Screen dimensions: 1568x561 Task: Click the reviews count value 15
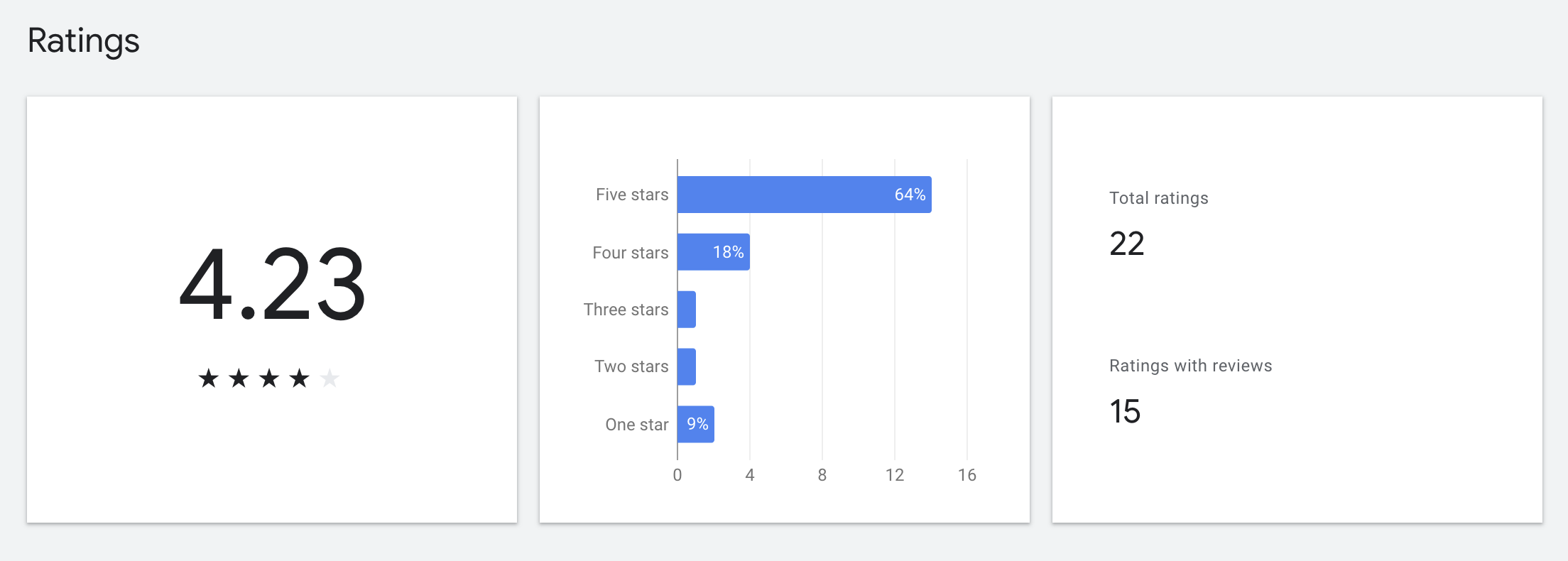1125,412
